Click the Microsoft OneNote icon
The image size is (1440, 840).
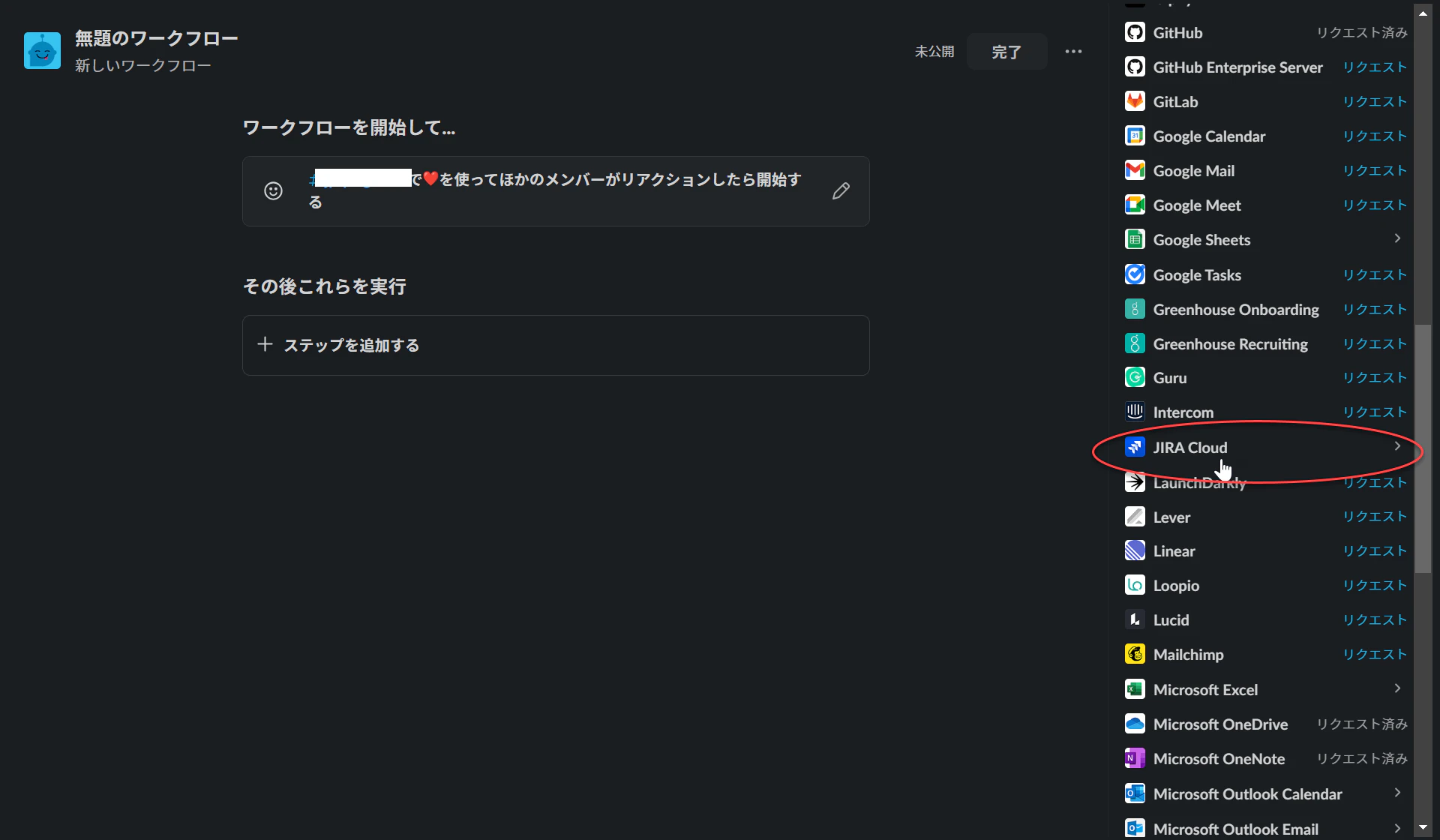(x=1135, y=758)
